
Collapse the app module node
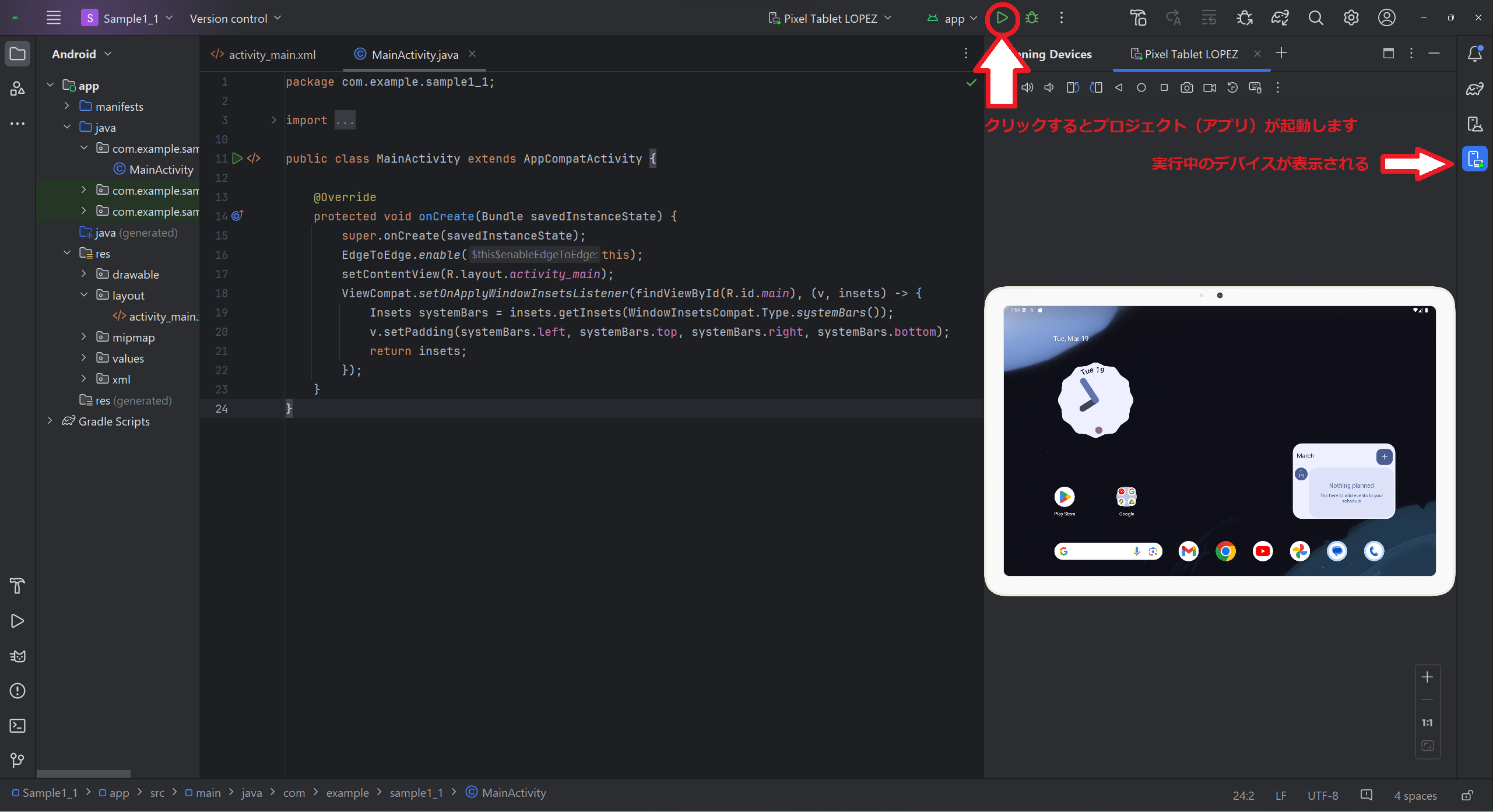click(50, 85)
